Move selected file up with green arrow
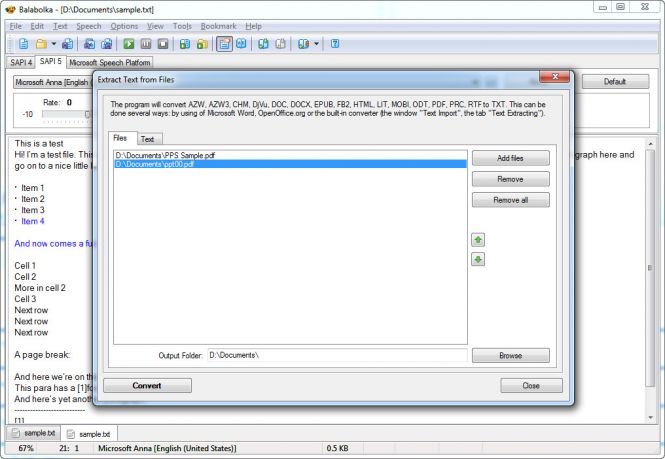Screen dimensions: 665x459 coord(478,240)
